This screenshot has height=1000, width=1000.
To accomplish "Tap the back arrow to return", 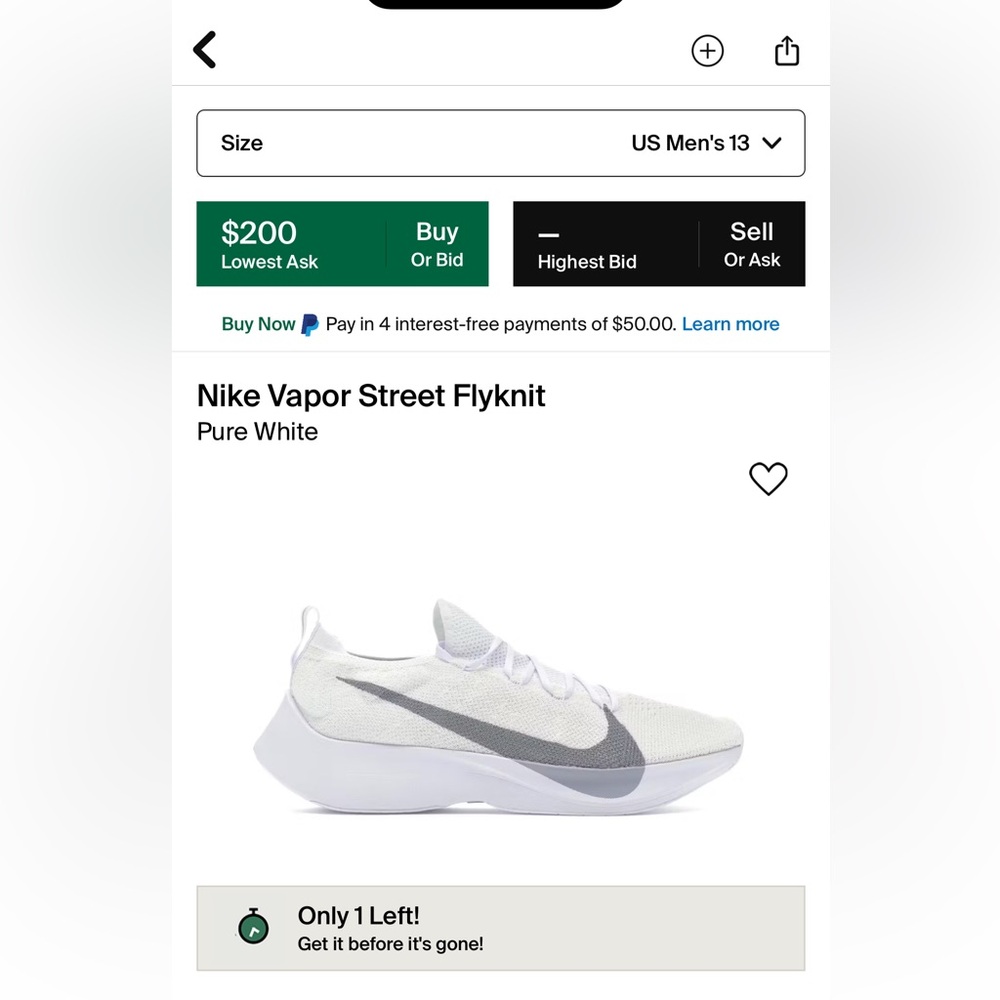I will pos(205,49).
